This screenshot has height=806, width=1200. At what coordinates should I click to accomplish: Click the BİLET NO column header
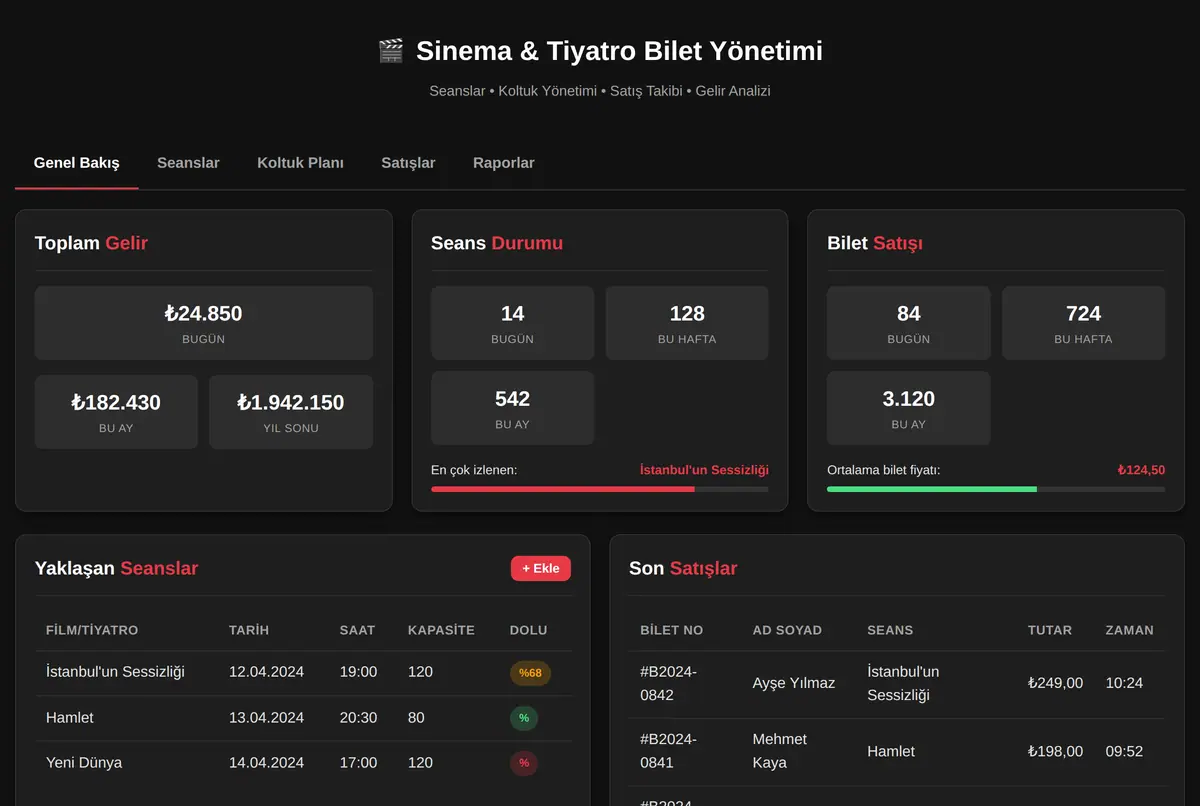point(671,630)
